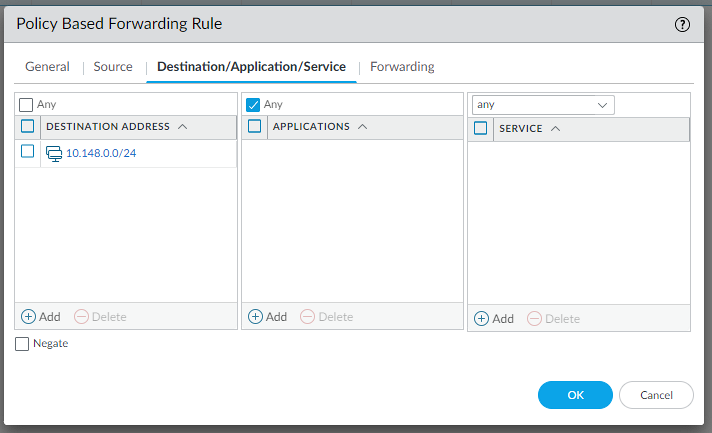The width and height of the screenshot is (712, 433).
Task: Click the Add icon under Service
Action: 482,318
